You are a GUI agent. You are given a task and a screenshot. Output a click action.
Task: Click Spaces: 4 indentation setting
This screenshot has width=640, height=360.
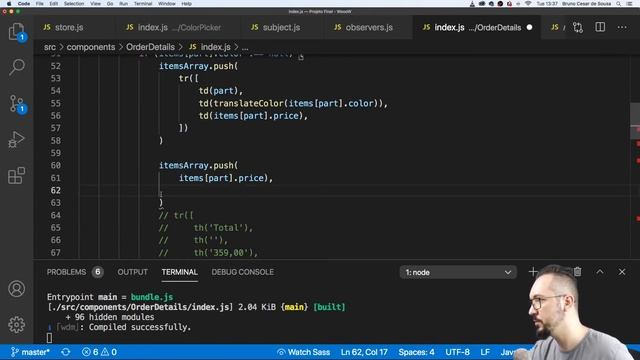416,352
